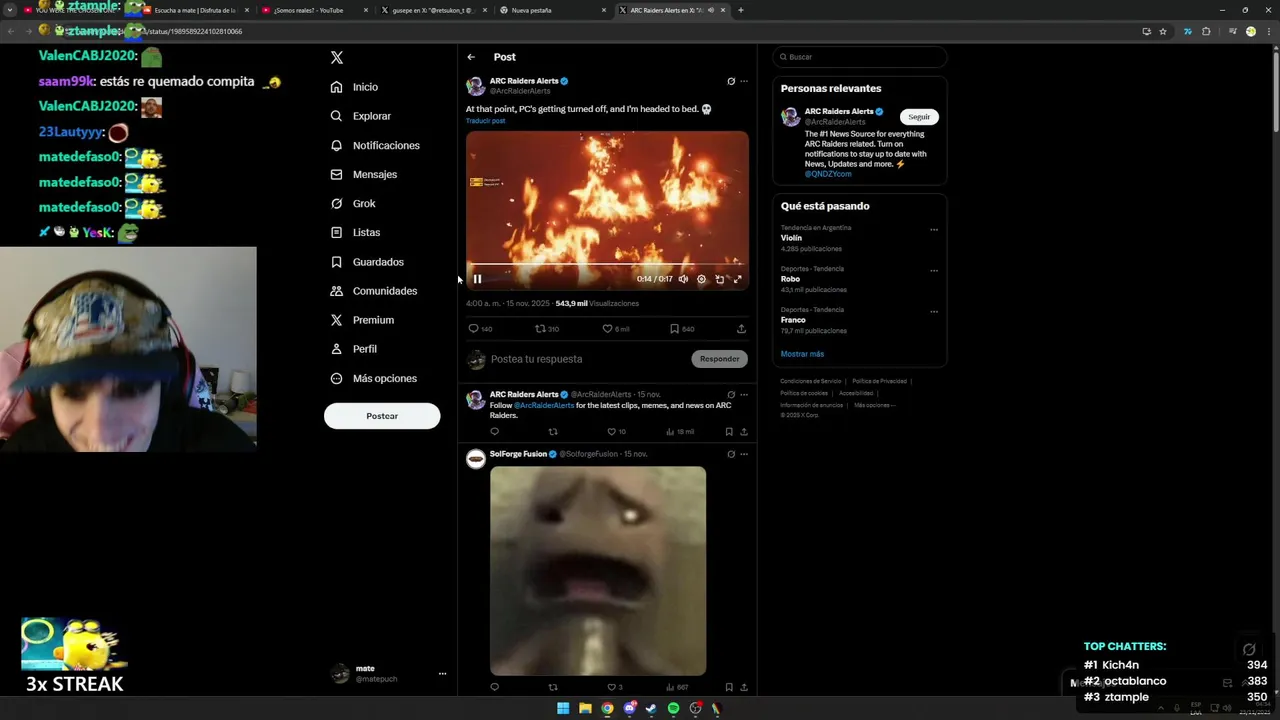Image resolution: width=1280 pixels, height=720 pixels.
Task: Open Comunidades page
Action: tap(374, 291)
